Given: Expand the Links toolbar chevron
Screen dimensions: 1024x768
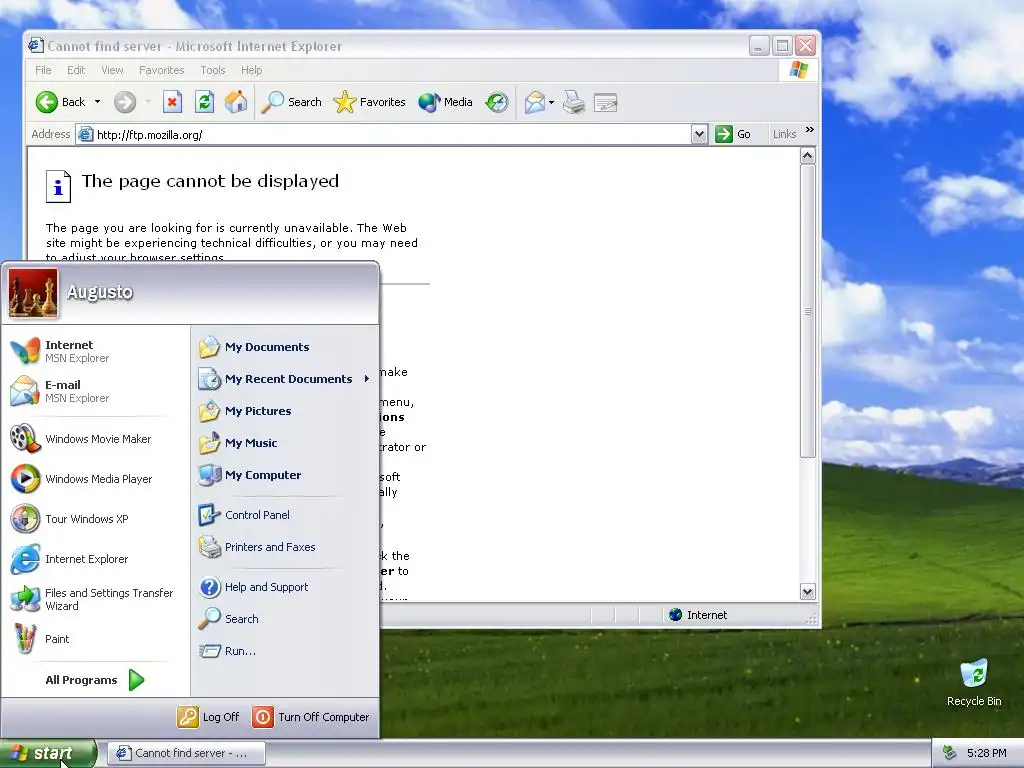Looking at the screenshot, I should 810,130.
